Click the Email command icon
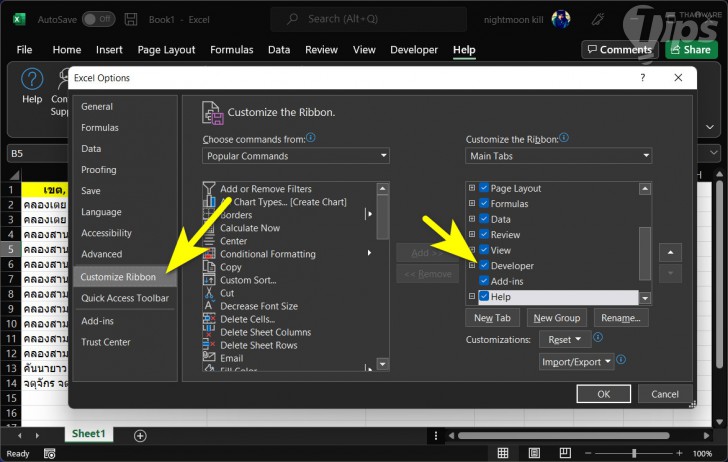This screenshot has height=462, width=728. [x=209, y=358]
